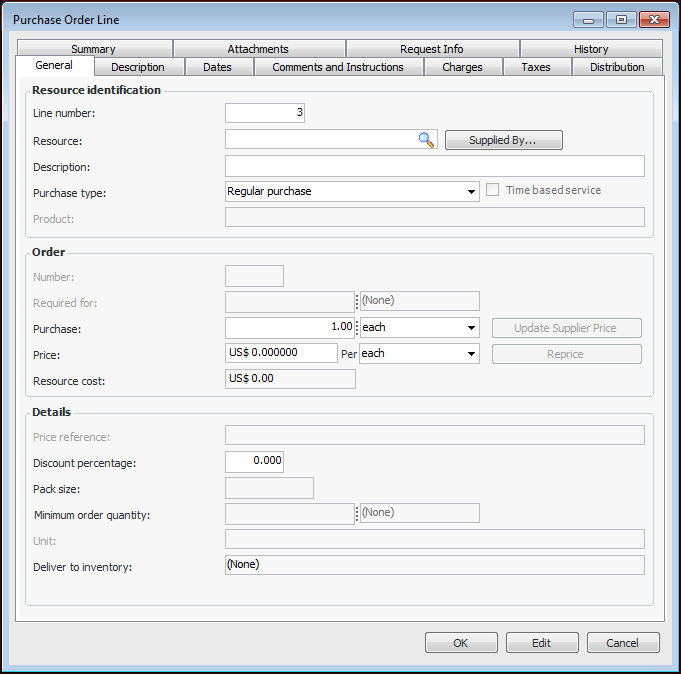This screenshot has height=674, width=681.
Task: Open the Dates tab
Action: click(217, 67)
